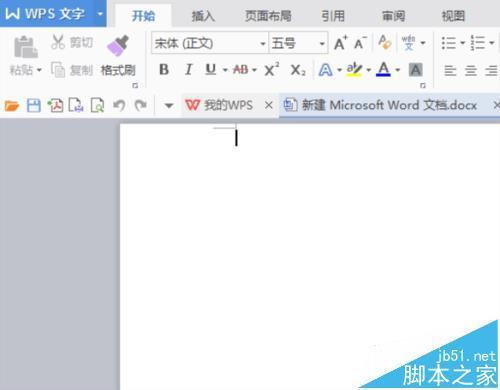Image resolution: width=500 pixels, height=390 pixels.
Task: Click the Paste clipboard icon
Action: (26, 47)
